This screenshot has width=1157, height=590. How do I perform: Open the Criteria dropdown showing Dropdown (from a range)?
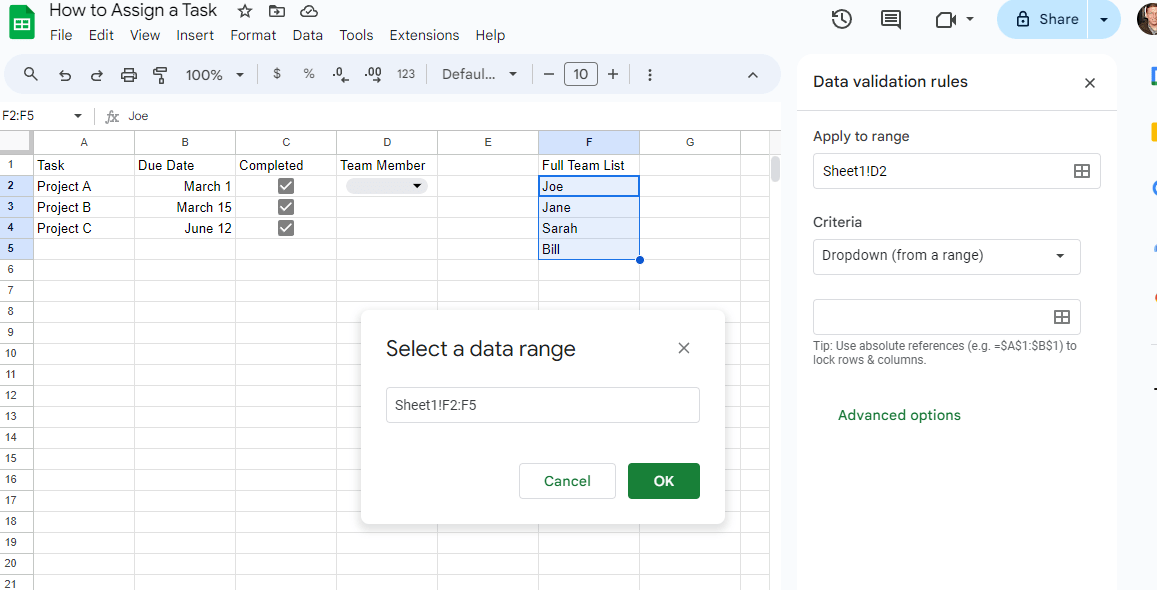coord(946,256)
